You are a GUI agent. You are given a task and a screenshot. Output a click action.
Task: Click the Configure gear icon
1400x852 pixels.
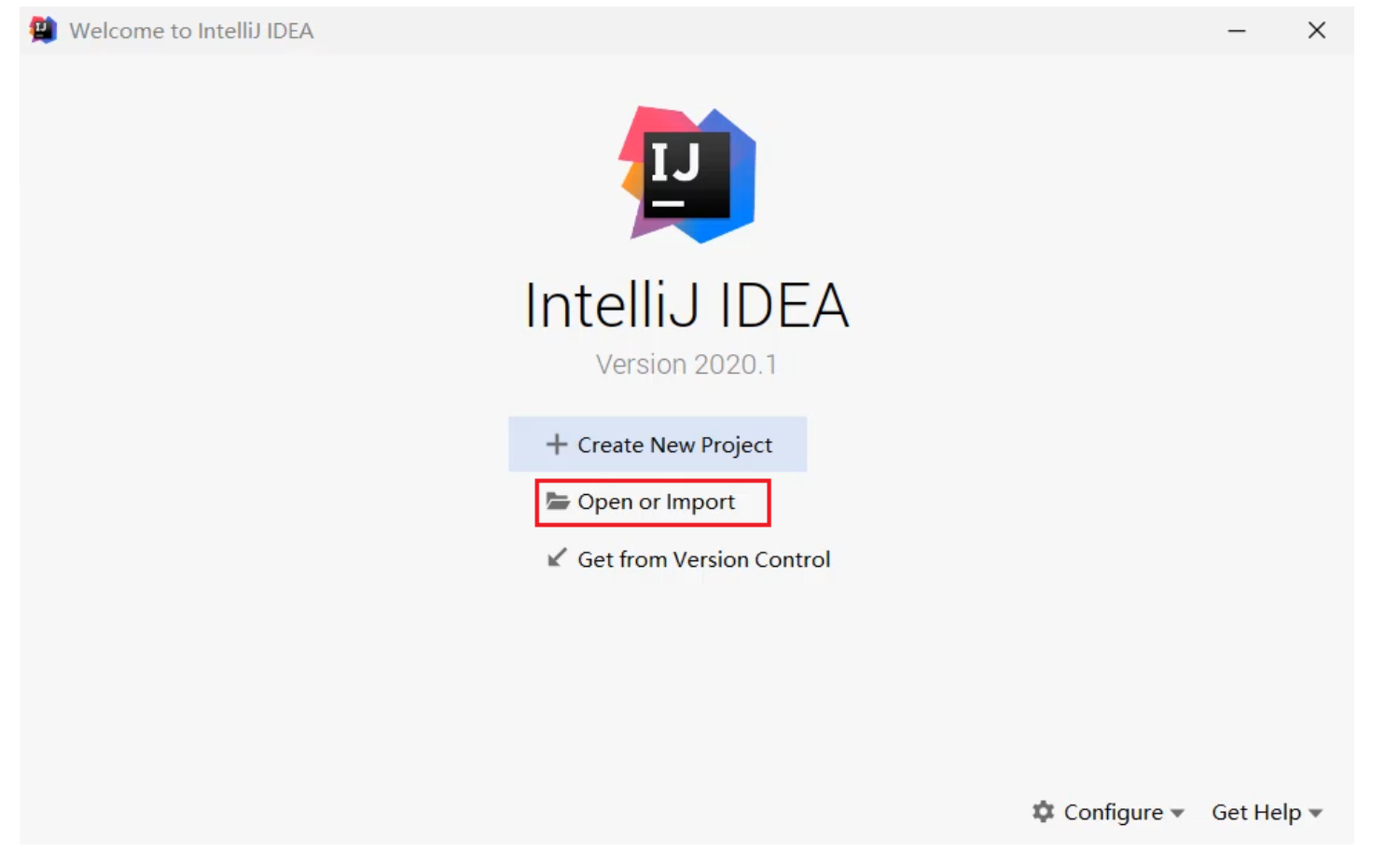click(x=1043, y=812)
